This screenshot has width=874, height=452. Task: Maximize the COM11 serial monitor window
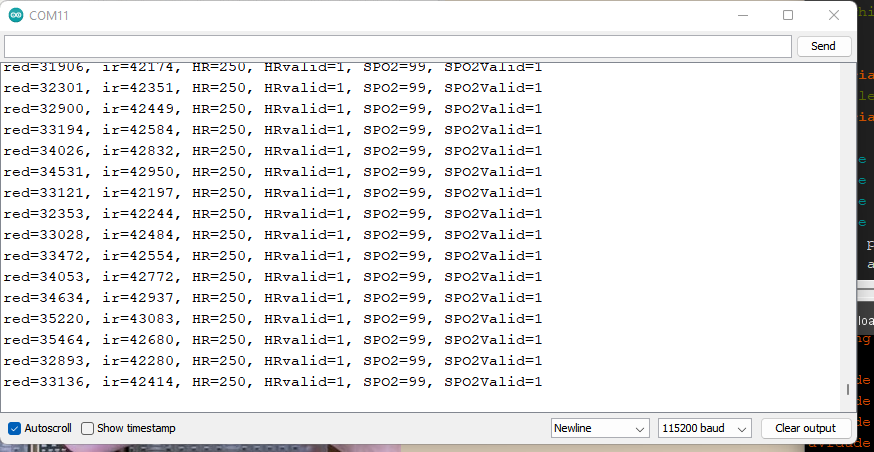pyautogui.click(x=788, y=16)
